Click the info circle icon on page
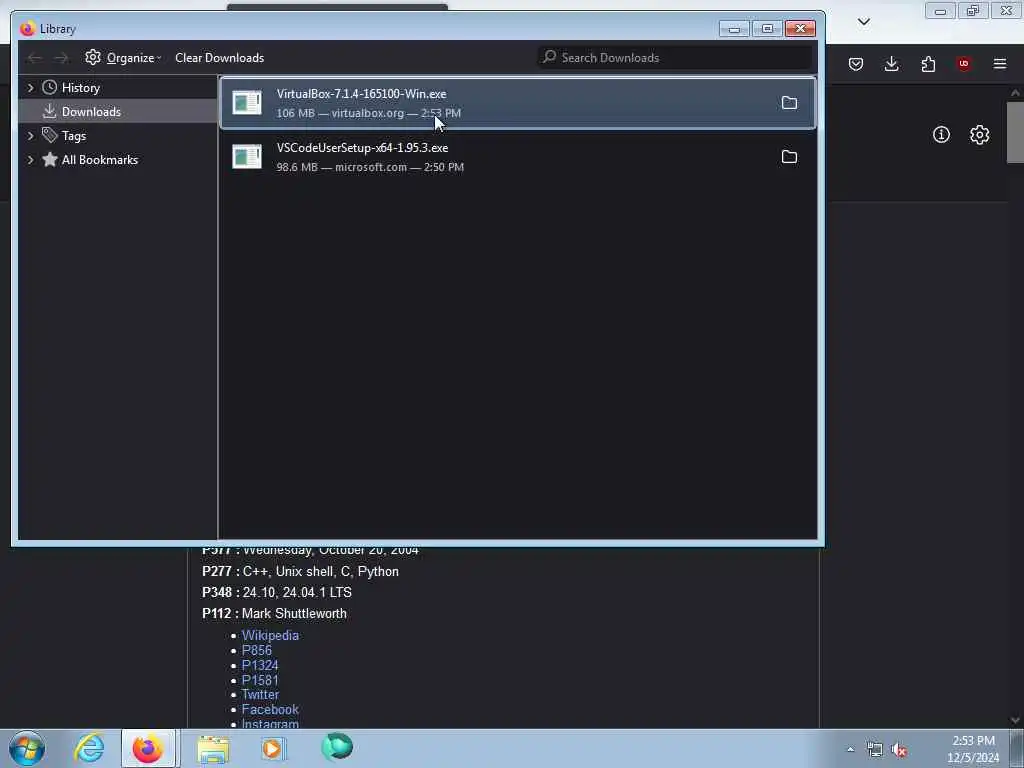This screenshot has width=1024, height=768. pyautogui.click(x=941, y=135)
